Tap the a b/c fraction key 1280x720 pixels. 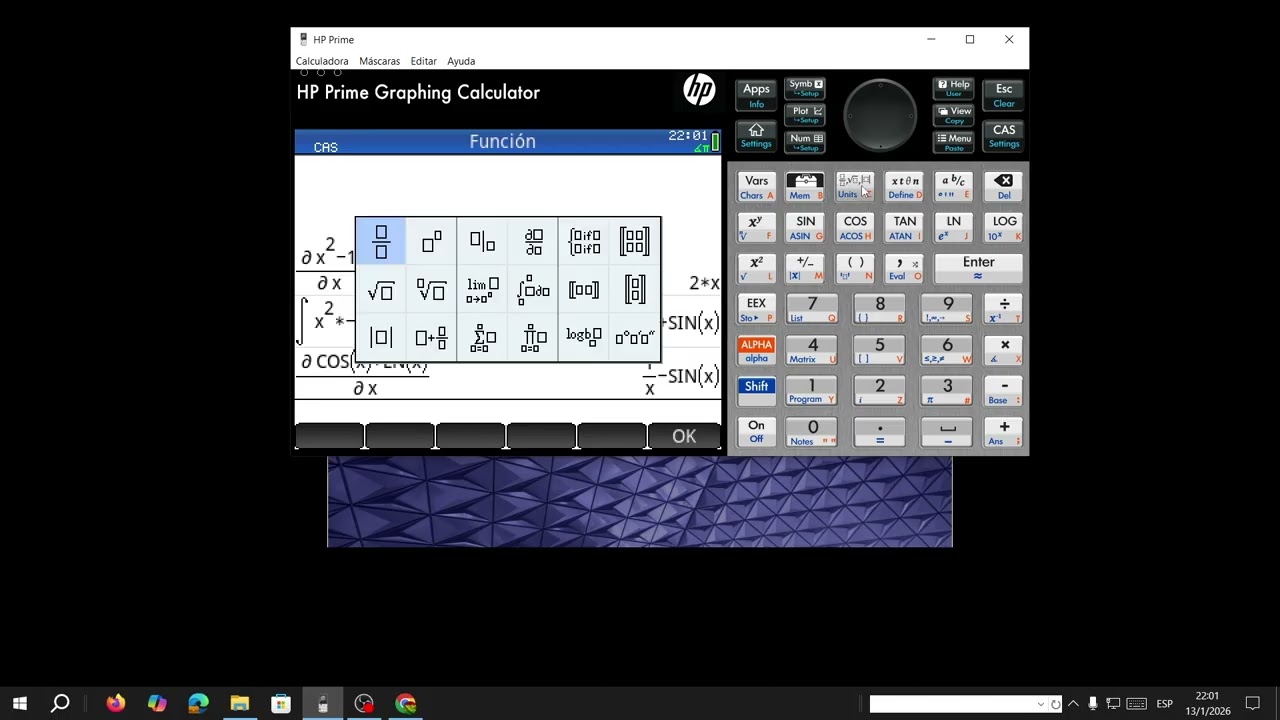[x=953, y=187]
